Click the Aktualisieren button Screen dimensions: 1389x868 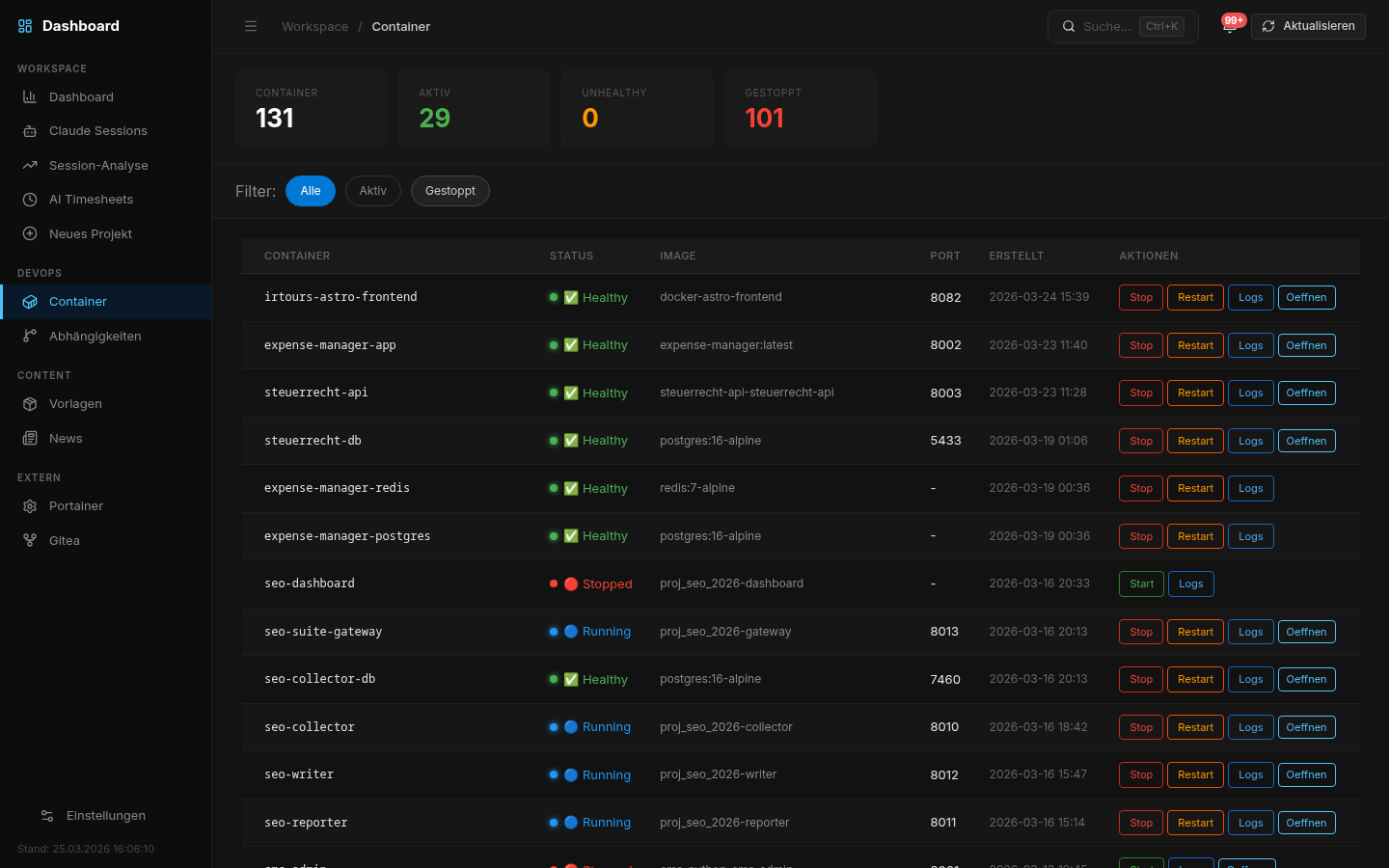pyautogui.click(x=1308, y=26)
